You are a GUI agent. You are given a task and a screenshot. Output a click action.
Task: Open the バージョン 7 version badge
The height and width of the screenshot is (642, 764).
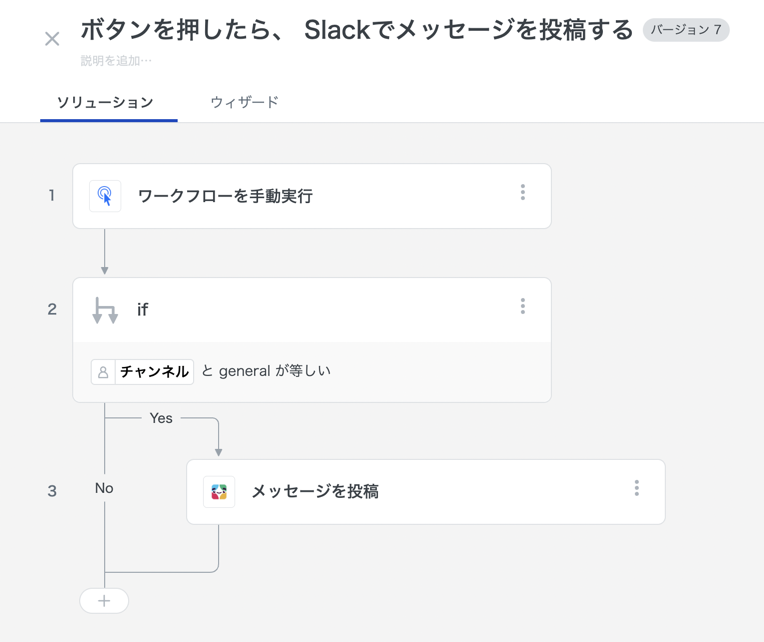(x=686, y=30)
